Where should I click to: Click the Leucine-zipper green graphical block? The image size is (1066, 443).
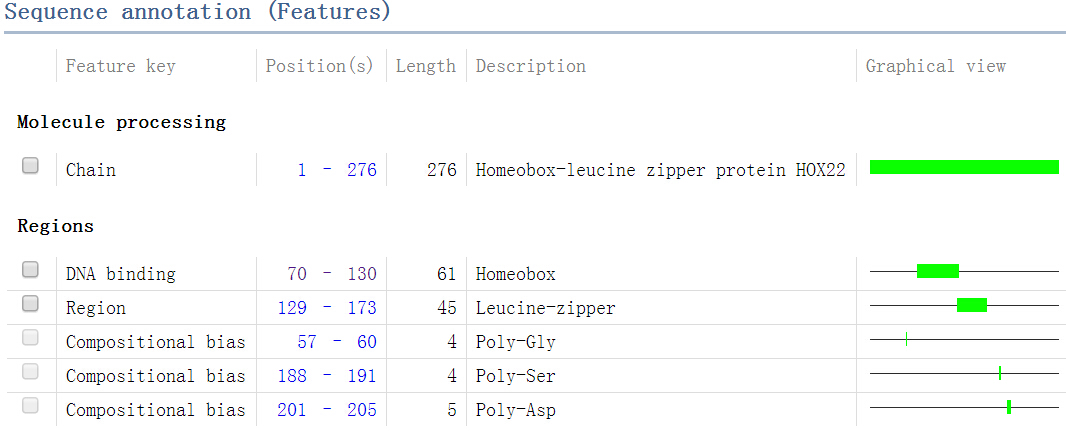(x=972, y=305)
